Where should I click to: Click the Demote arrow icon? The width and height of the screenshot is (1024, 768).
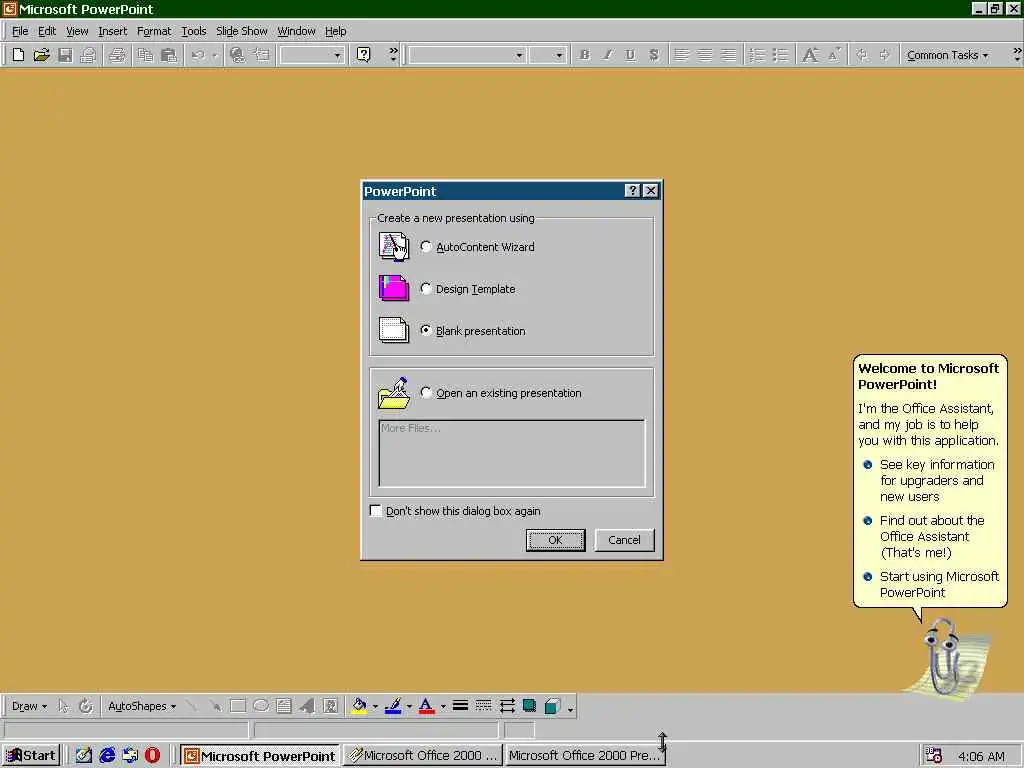[x=885, y=55]
